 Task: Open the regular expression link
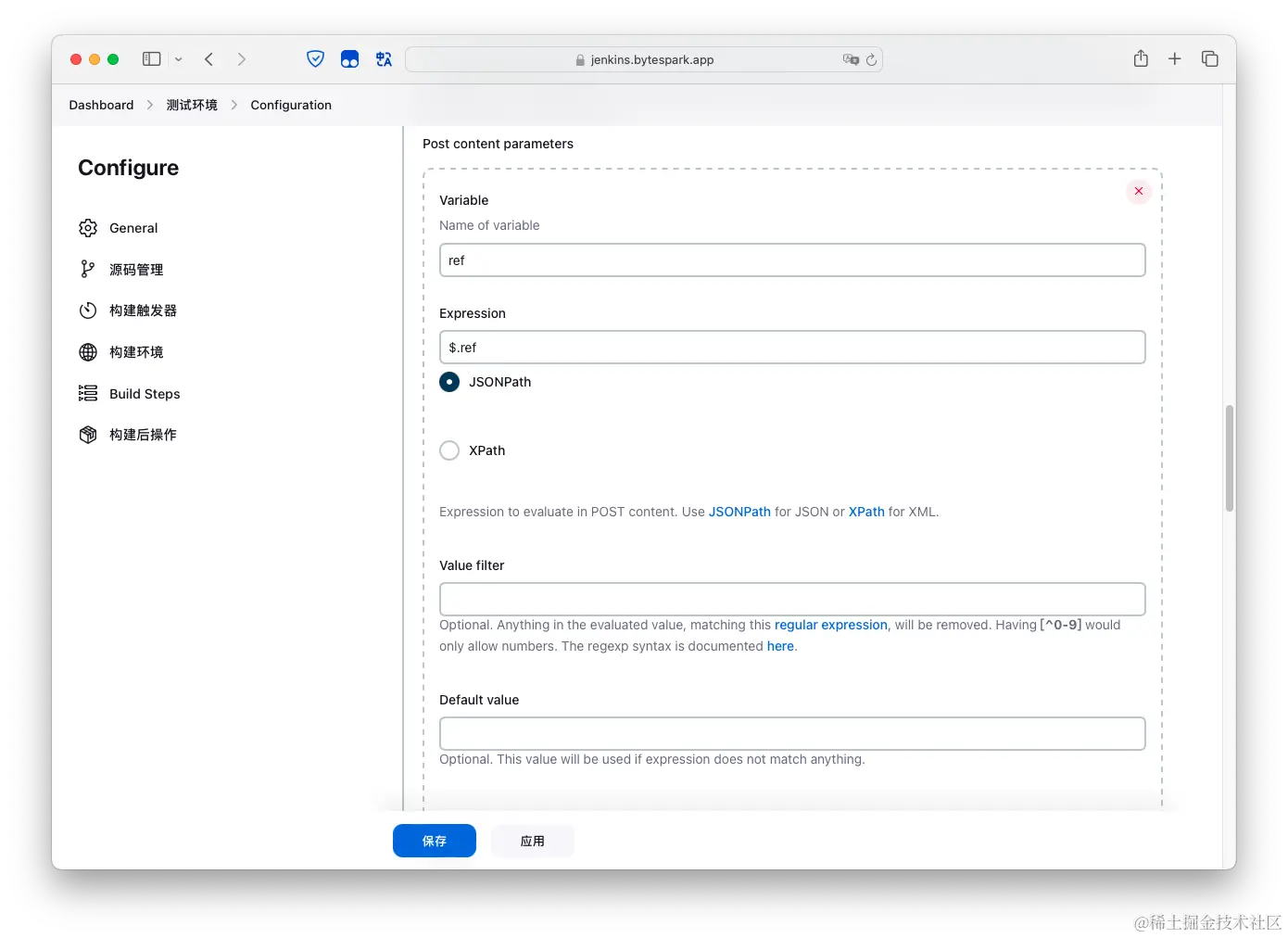(831, 625)
